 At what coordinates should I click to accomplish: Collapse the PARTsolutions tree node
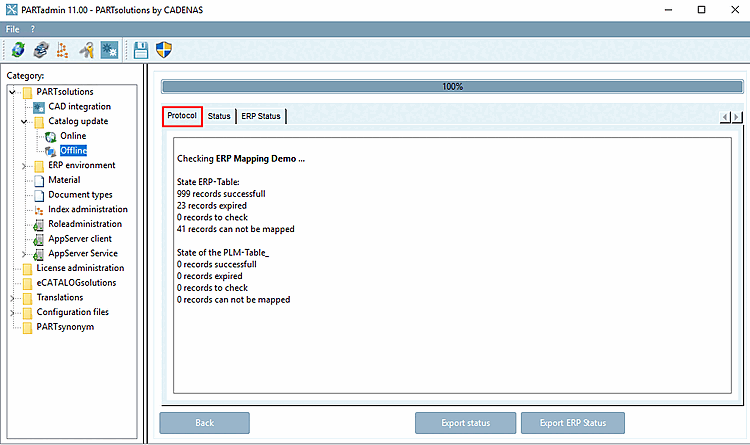click(x=12, y=92)
